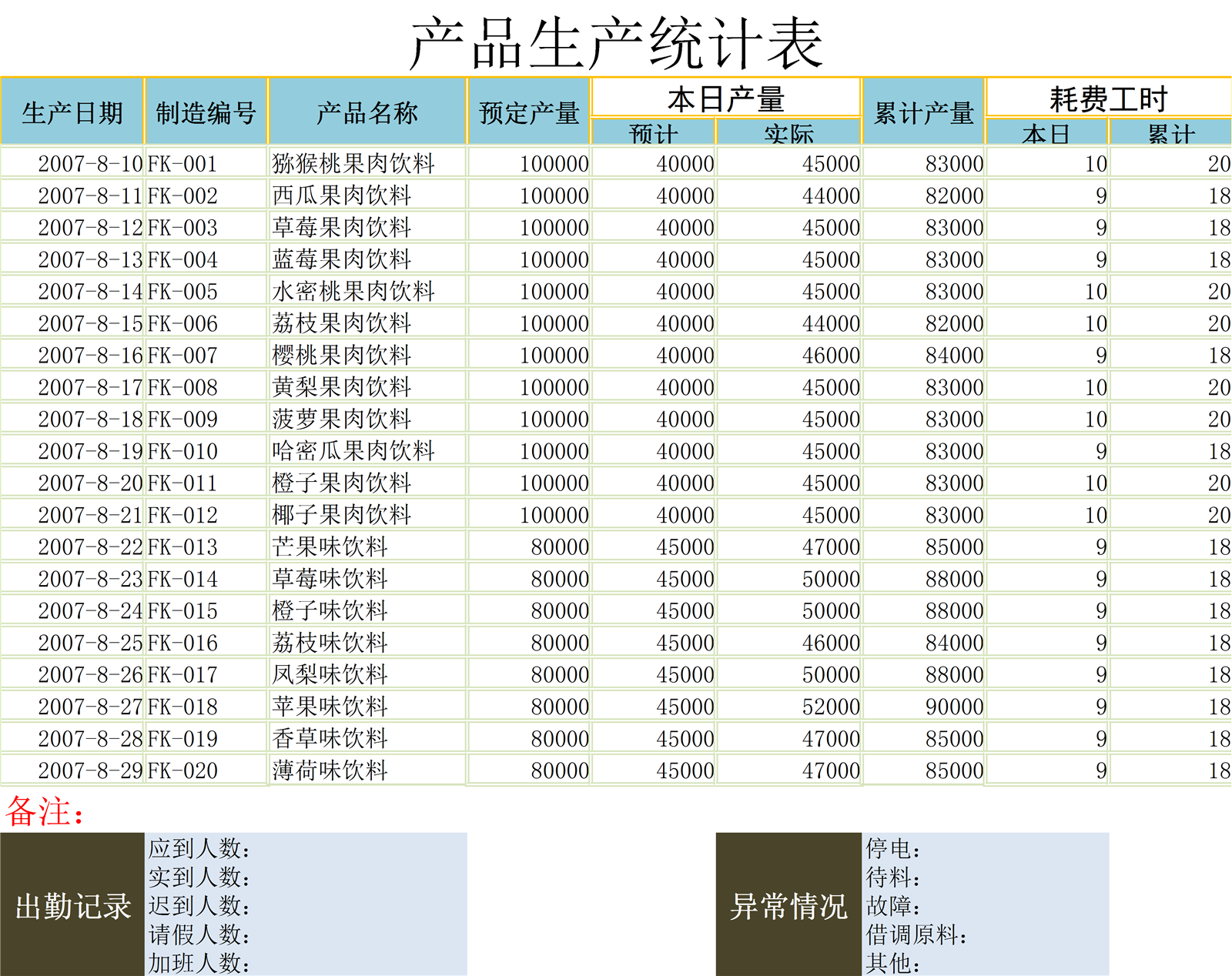The height and width of the screenshot is (976, 1232).
Task: Click the 应到人数 entry line
Action: pyautogui.click(x=199, y=848)
